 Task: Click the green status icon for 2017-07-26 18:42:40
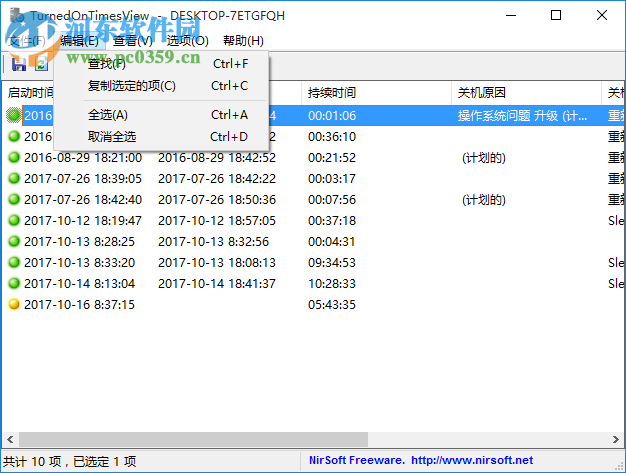[x=14, y=199]
